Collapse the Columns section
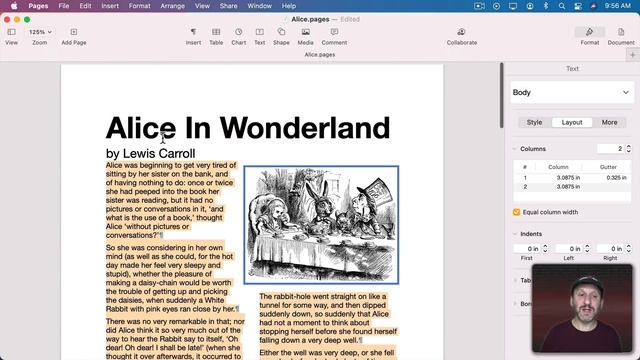 click(514, 149)
